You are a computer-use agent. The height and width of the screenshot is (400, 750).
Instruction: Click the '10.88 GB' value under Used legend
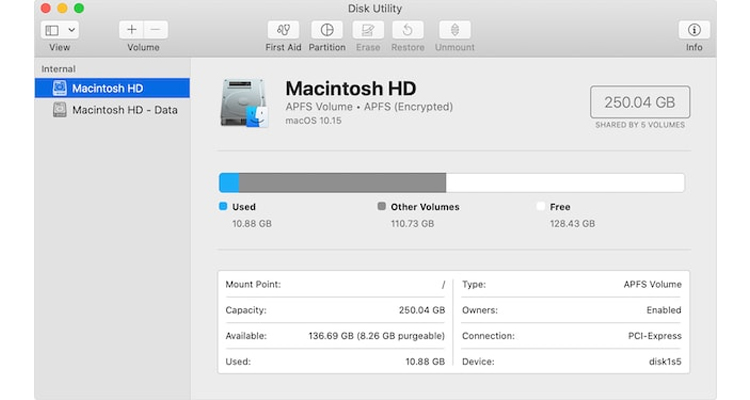pos(252,223)
